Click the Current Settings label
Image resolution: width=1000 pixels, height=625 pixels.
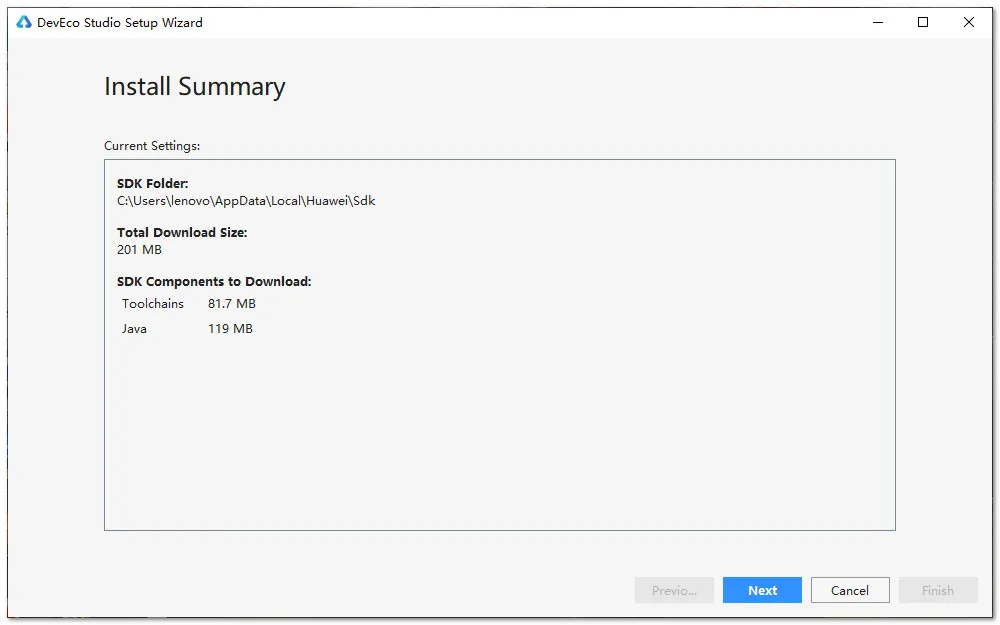[x=152, y=145]
